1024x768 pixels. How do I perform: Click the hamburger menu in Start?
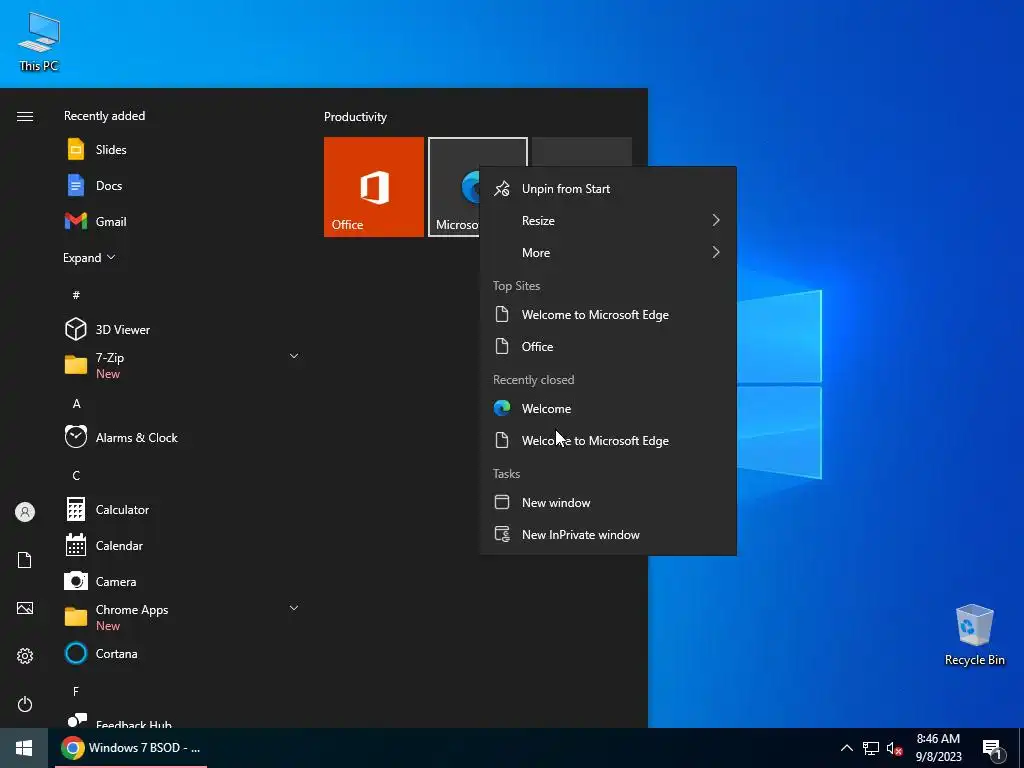25,116
